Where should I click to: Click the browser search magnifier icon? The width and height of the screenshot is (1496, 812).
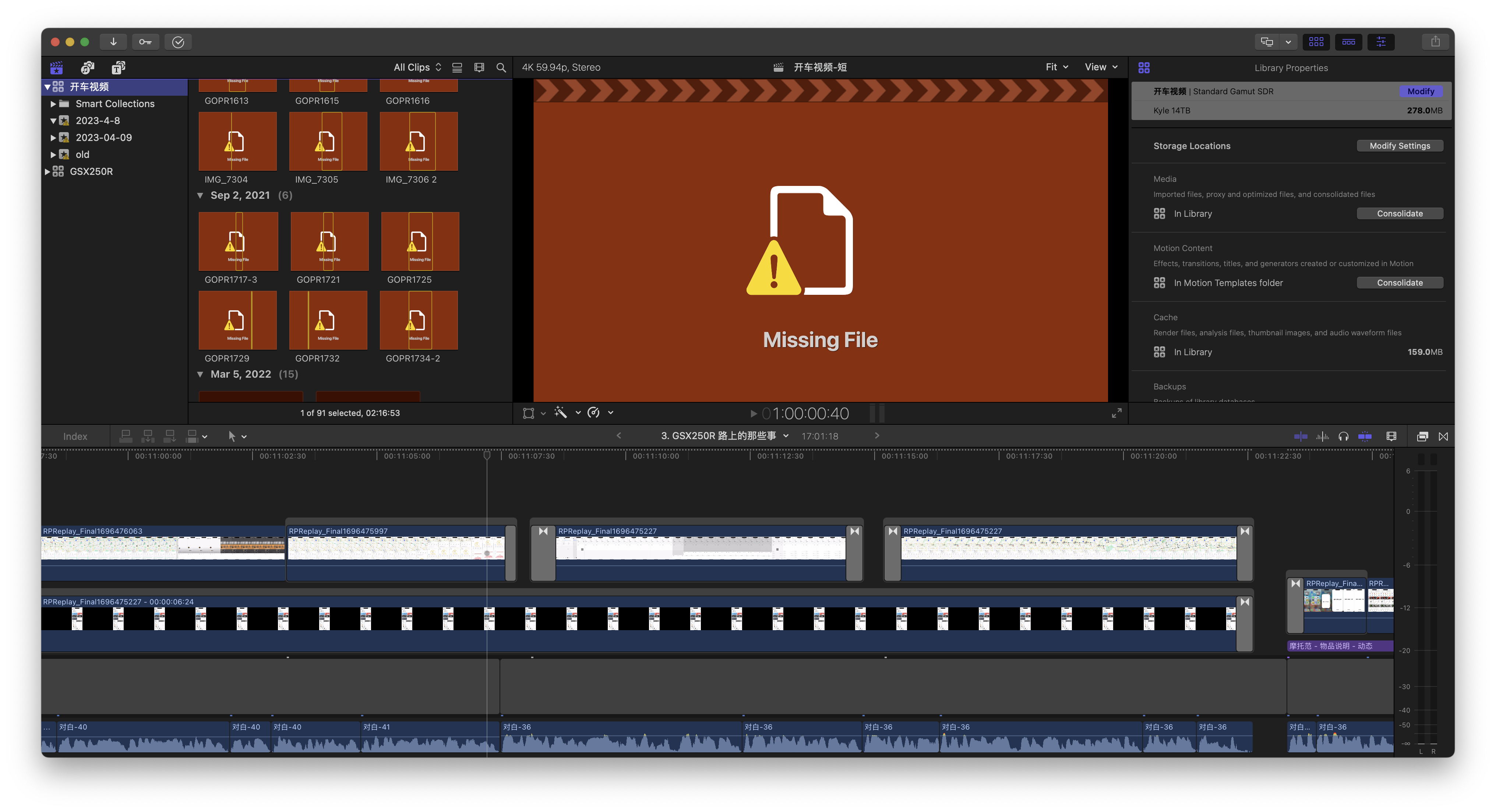coord(501,67)
